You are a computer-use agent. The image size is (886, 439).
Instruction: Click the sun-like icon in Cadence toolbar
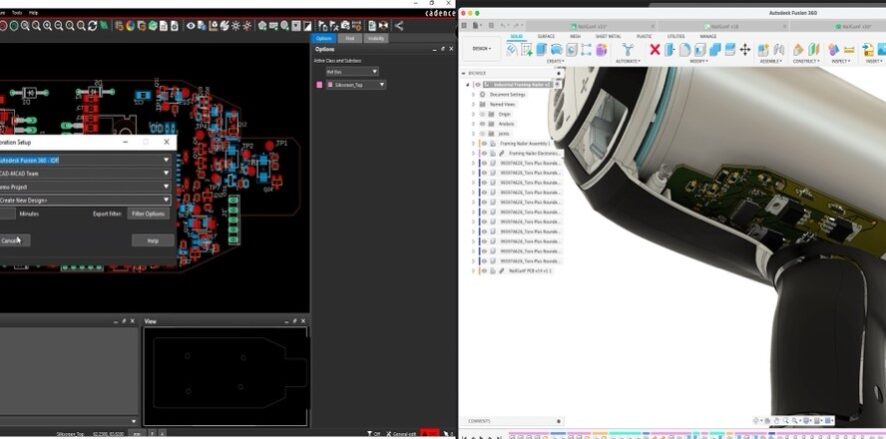click(x=236, y=25)
